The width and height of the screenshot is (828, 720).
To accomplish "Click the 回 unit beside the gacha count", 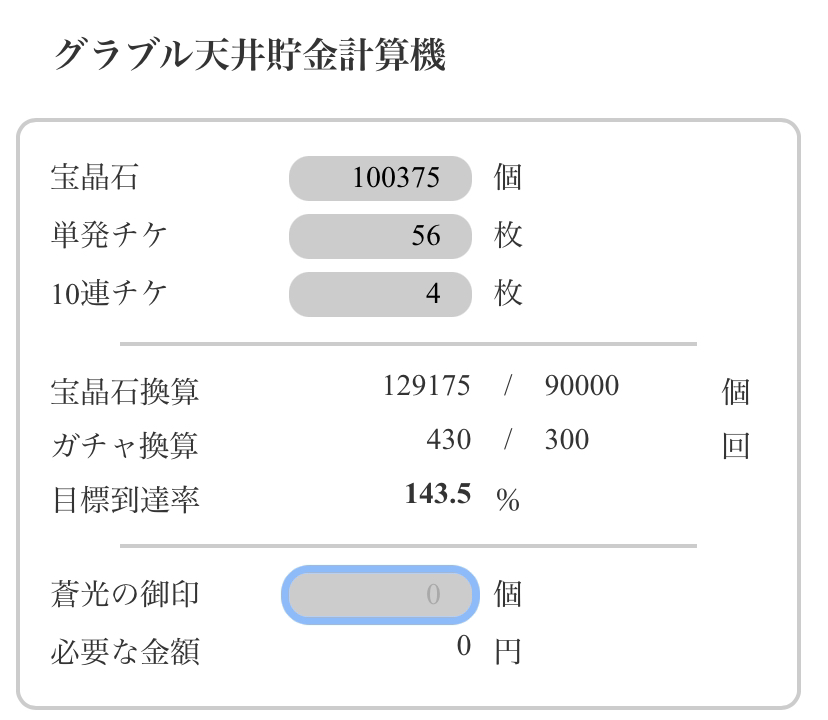I will tap(736, 446).
